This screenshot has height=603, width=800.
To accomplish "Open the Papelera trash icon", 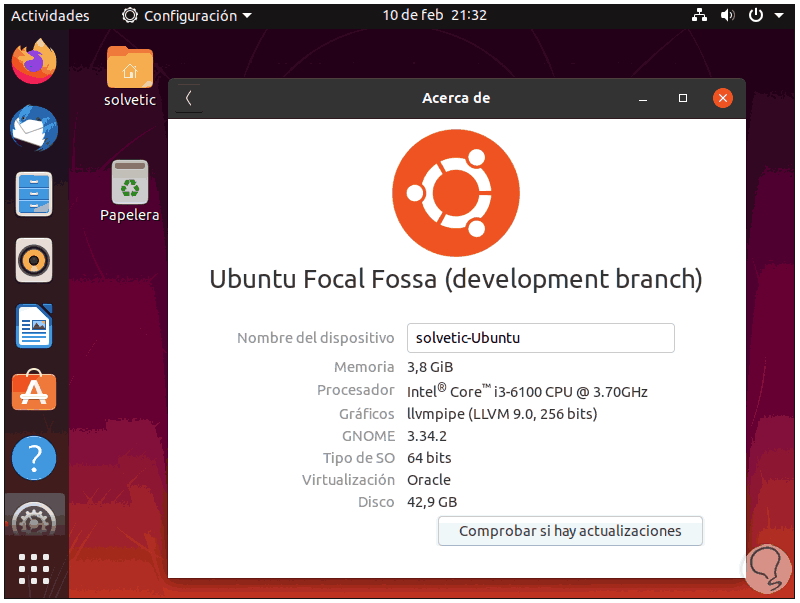I will point(130,183).
